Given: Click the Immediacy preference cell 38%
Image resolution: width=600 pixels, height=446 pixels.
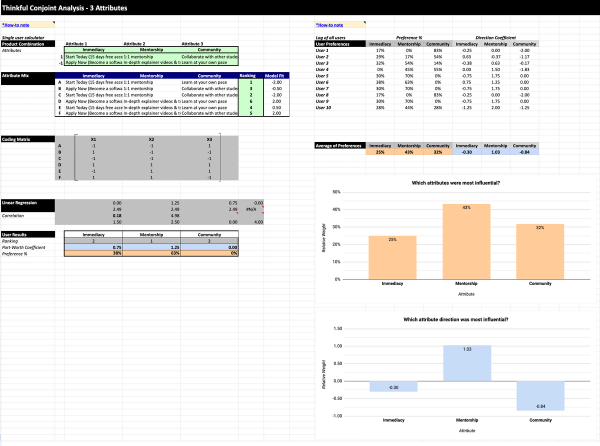Looking at the screenshot, I should click(93, 253).
